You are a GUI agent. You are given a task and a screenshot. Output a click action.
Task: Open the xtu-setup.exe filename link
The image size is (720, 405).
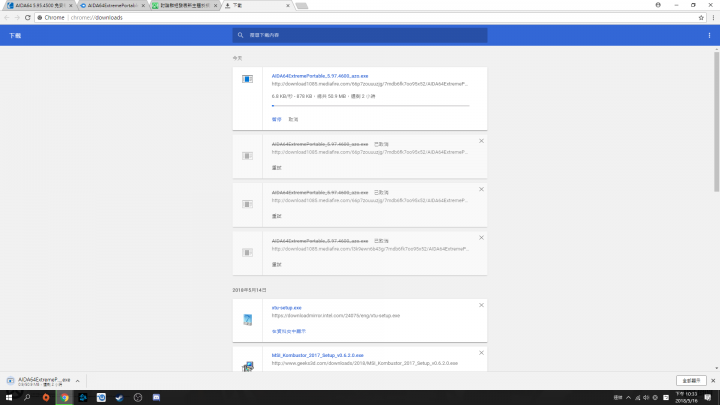pos(287,308)
